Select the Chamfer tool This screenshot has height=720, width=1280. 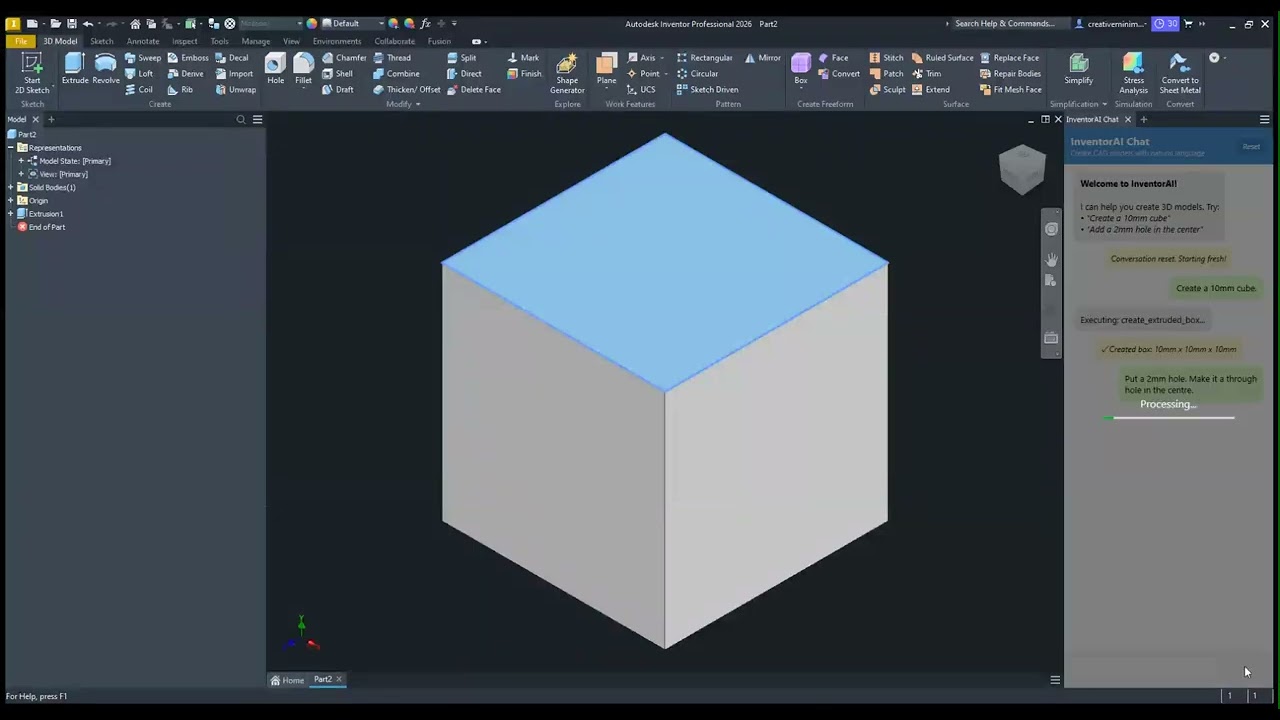point(344,58)
